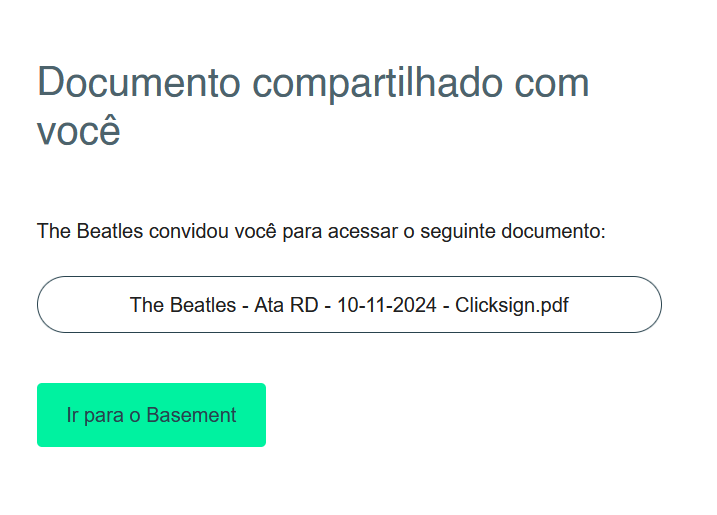Click 'convidou você' in the invitation sentence

click(x=213, y=232)
